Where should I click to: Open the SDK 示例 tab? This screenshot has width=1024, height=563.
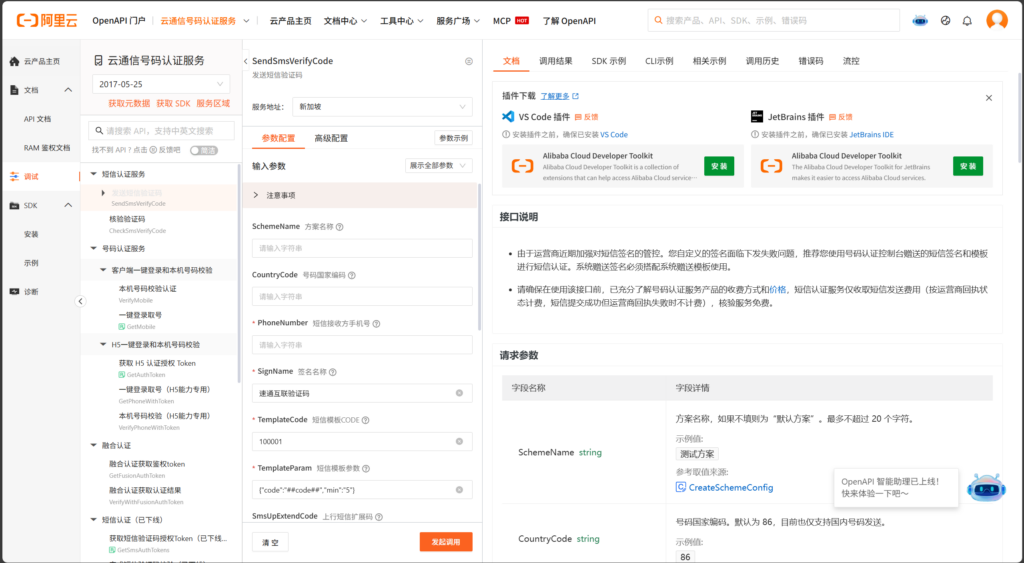[x=608, y=61]
